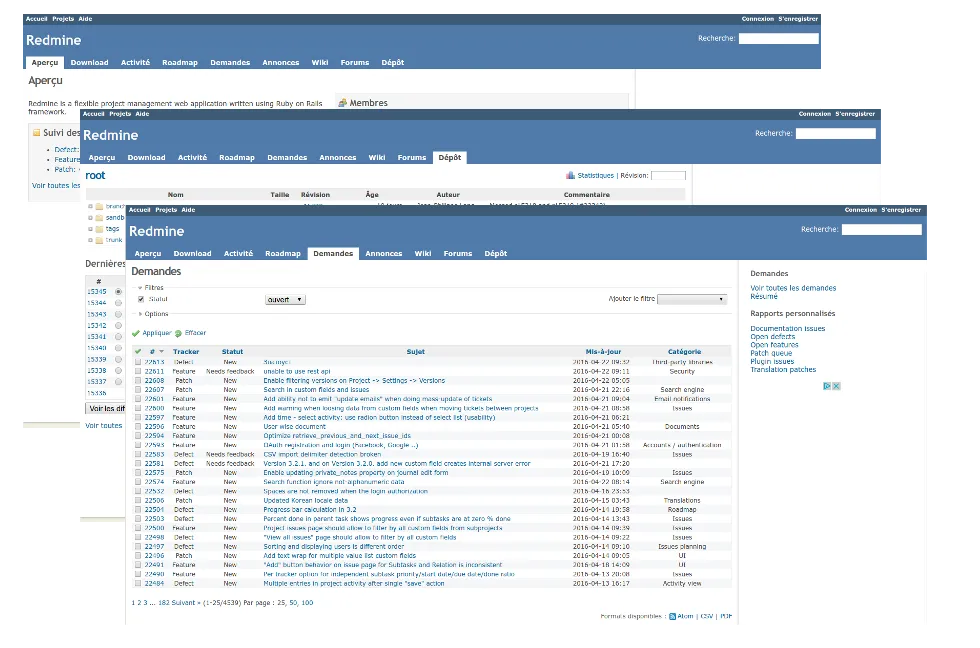The image size is (980, 648).
Task: Select the Activité tab in the back Aperçu window
Action: coord(135,62)
